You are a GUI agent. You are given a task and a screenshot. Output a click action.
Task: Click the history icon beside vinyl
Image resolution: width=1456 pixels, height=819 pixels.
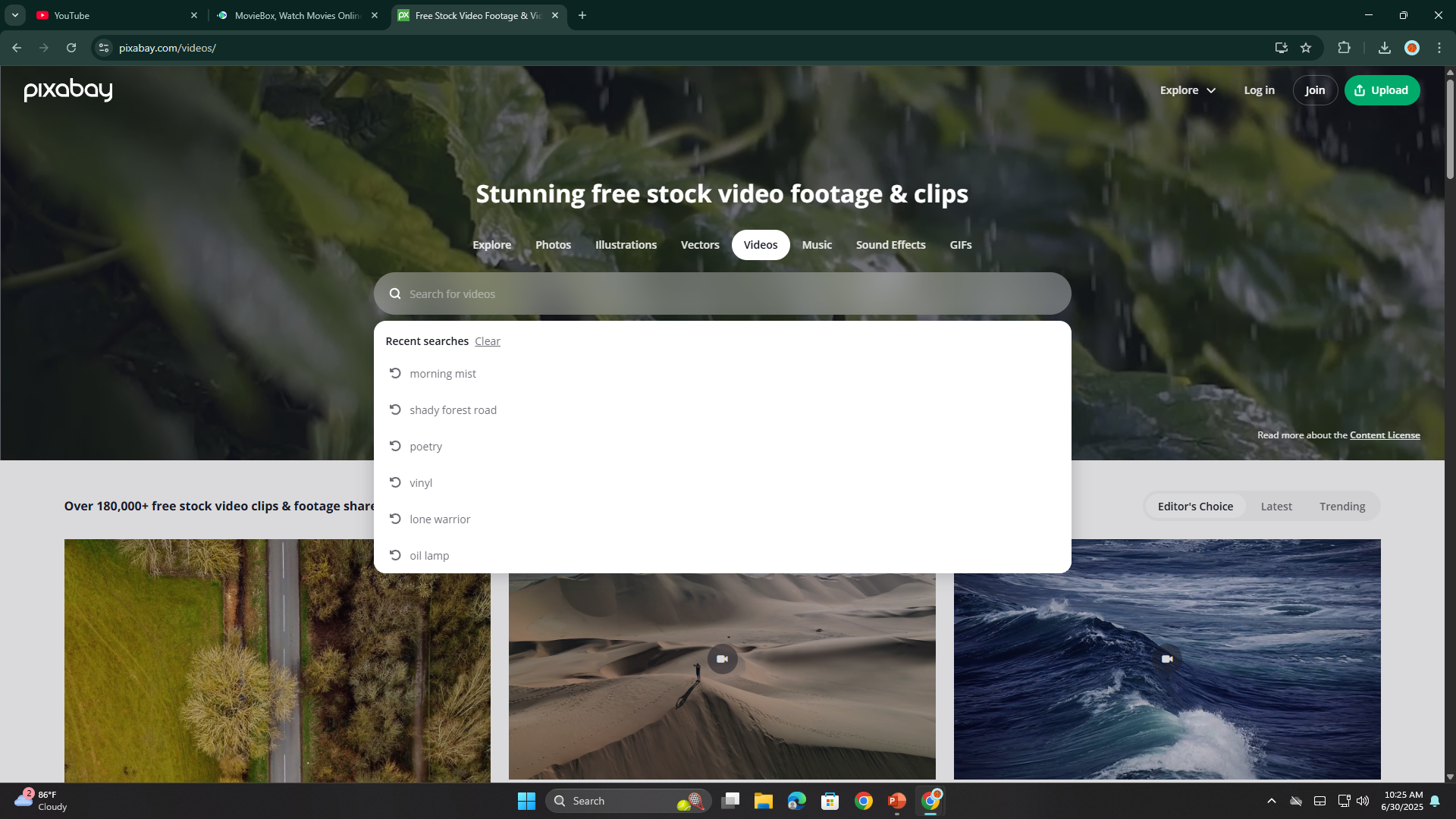[395, 482]
